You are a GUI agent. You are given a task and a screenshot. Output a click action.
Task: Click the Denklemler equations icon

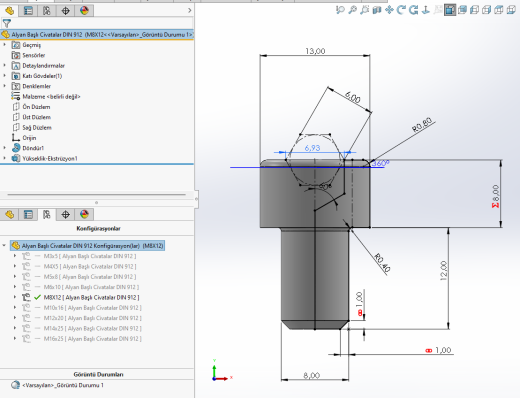16,86
